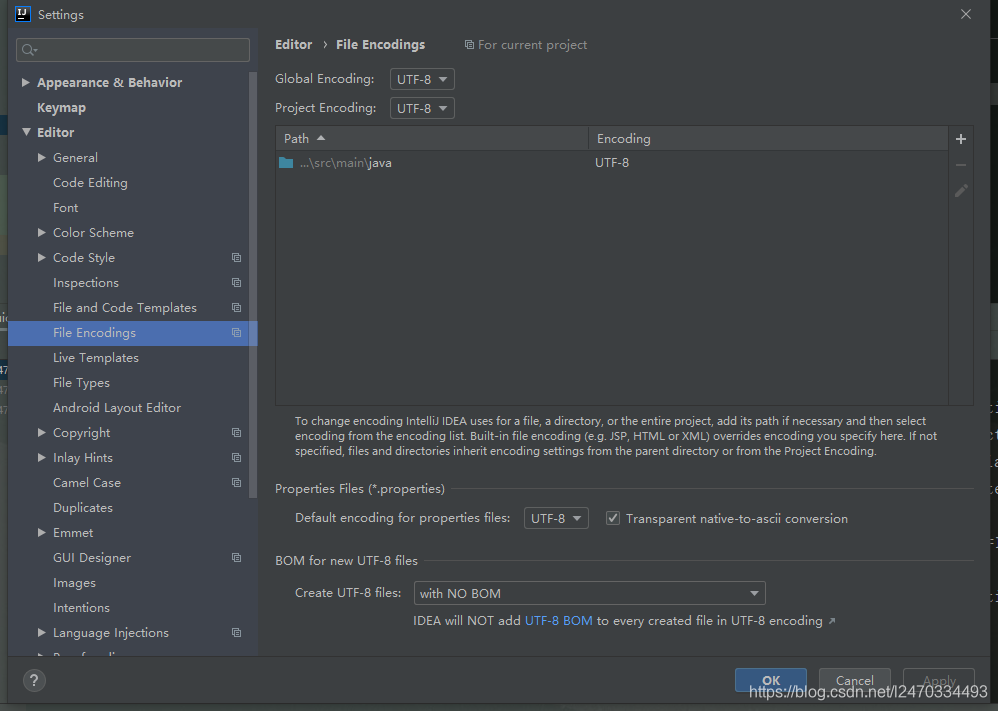This screenshot has width=998, height=711.
Task: Click the For current project icon
Action: point(469,45)
